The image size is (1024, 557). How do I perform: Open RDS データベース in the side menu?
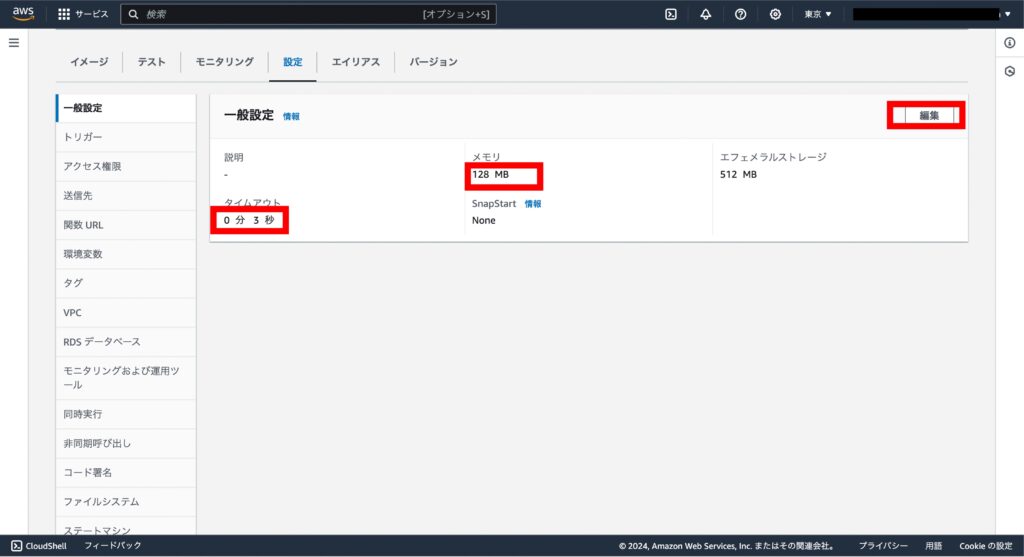pos(126,342)
